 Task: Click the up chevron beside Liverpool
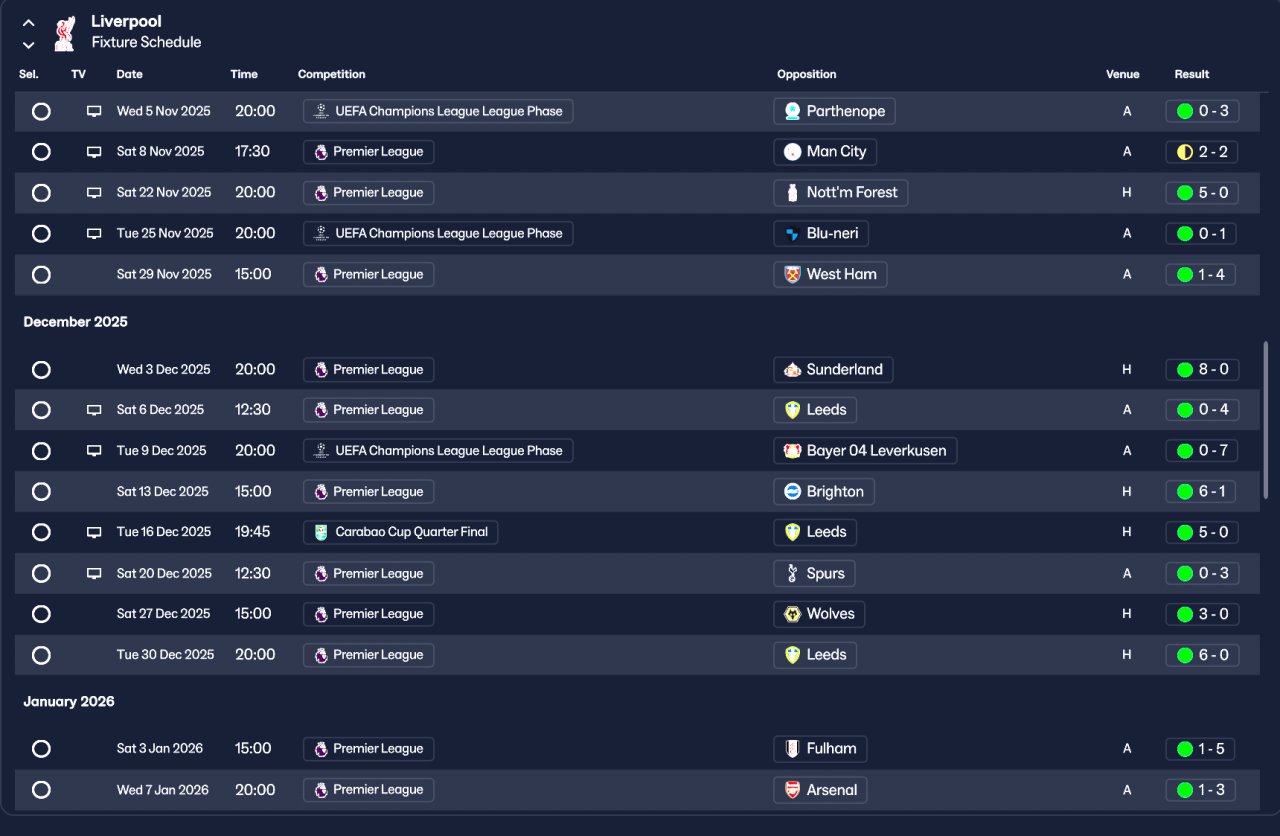[29, 23]
